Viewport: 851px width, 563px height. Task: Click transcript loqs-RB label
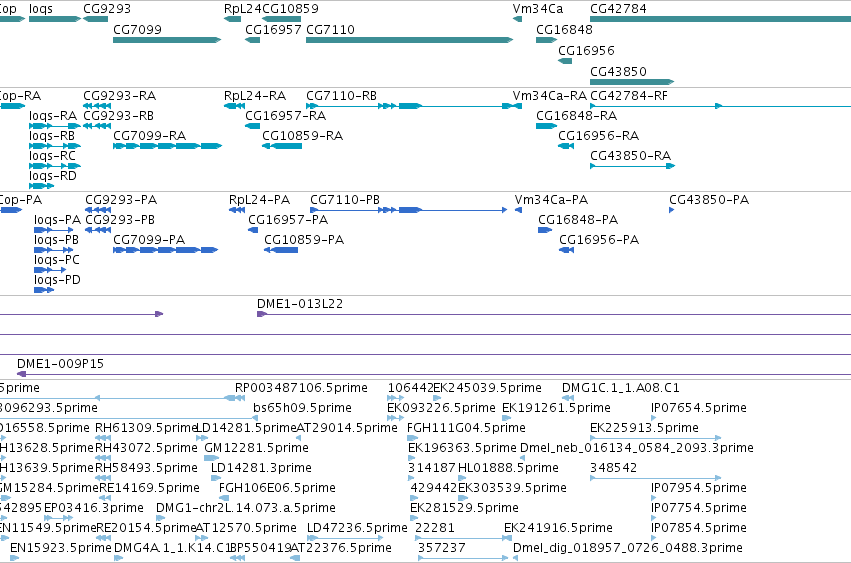click(52, 136)
